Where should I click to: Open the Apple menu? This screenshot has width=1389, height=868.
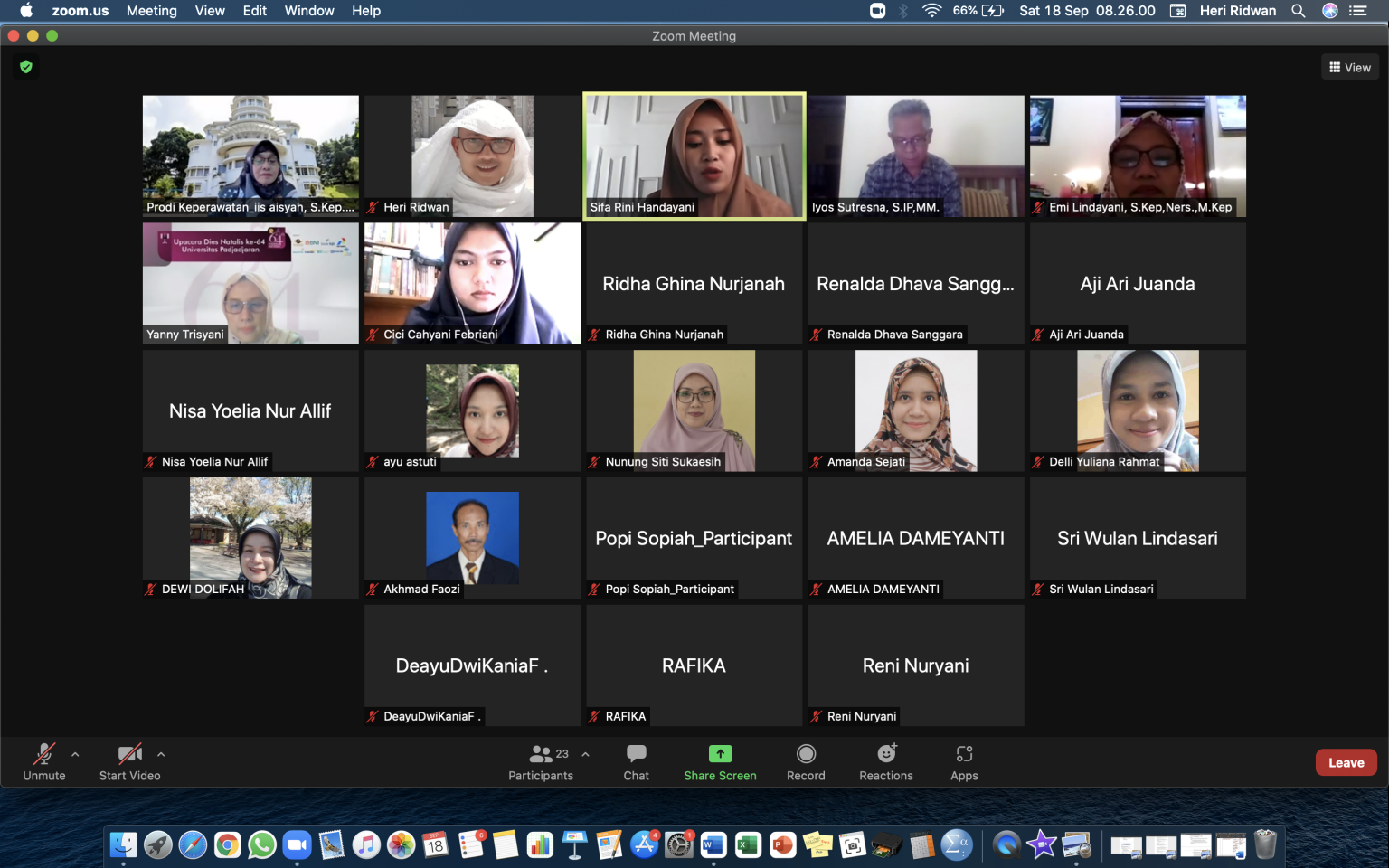click(x=26, y=11)
